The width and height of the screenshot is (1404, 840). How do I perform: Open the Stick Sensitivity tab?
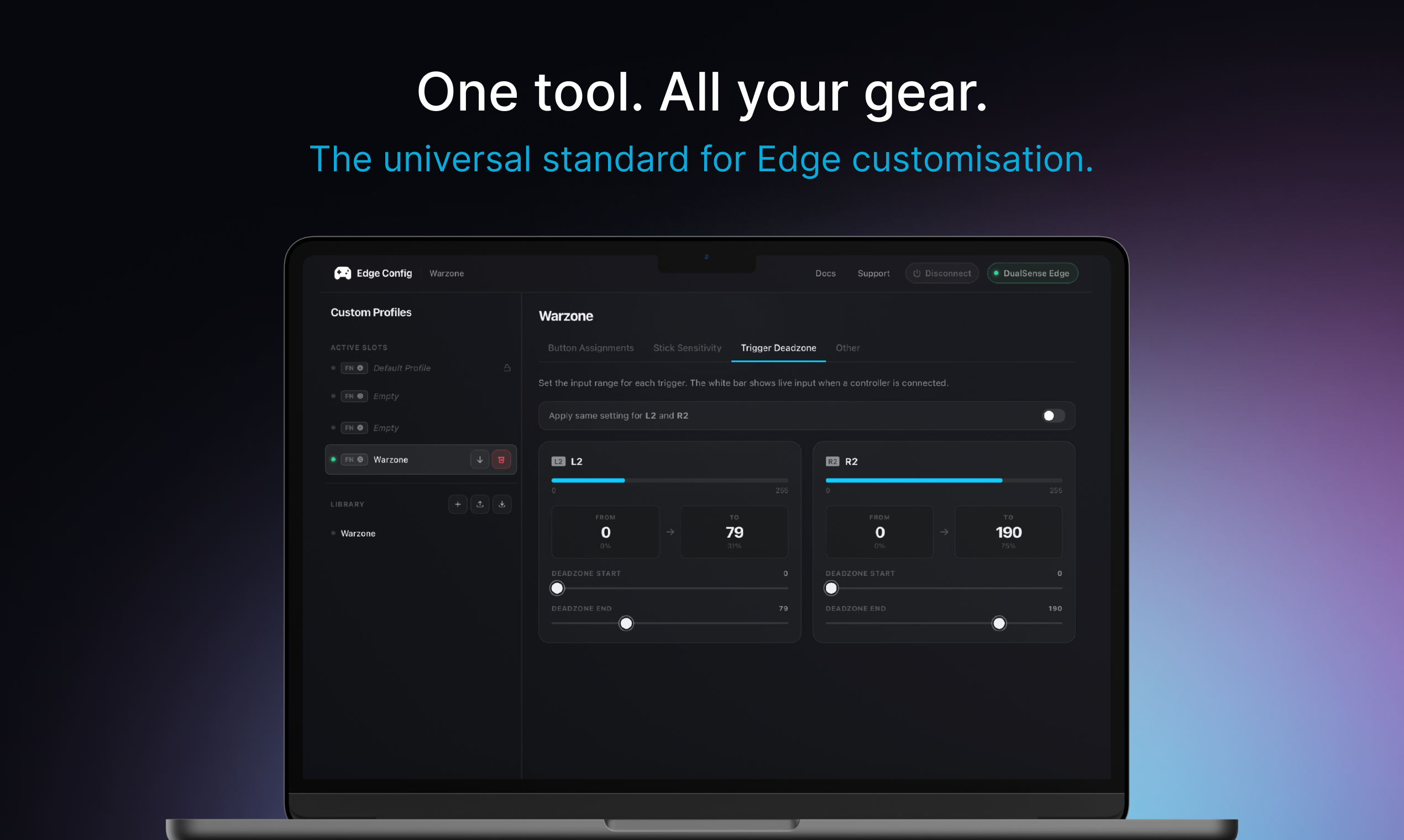(687, 348)
